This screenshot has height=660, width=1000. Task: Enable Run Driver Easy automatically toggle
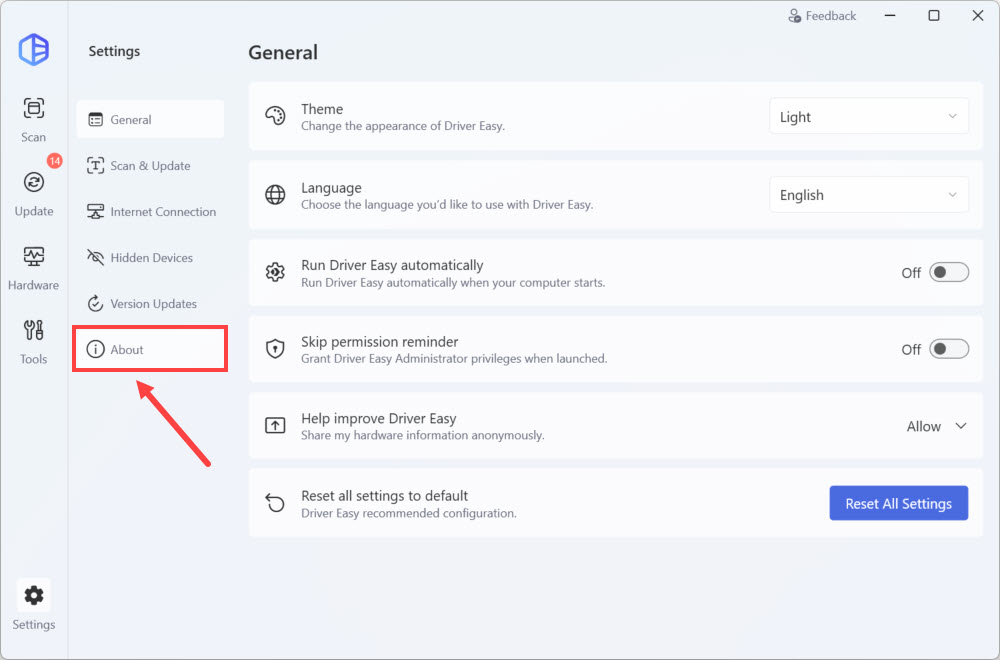[x=948, y=272]
